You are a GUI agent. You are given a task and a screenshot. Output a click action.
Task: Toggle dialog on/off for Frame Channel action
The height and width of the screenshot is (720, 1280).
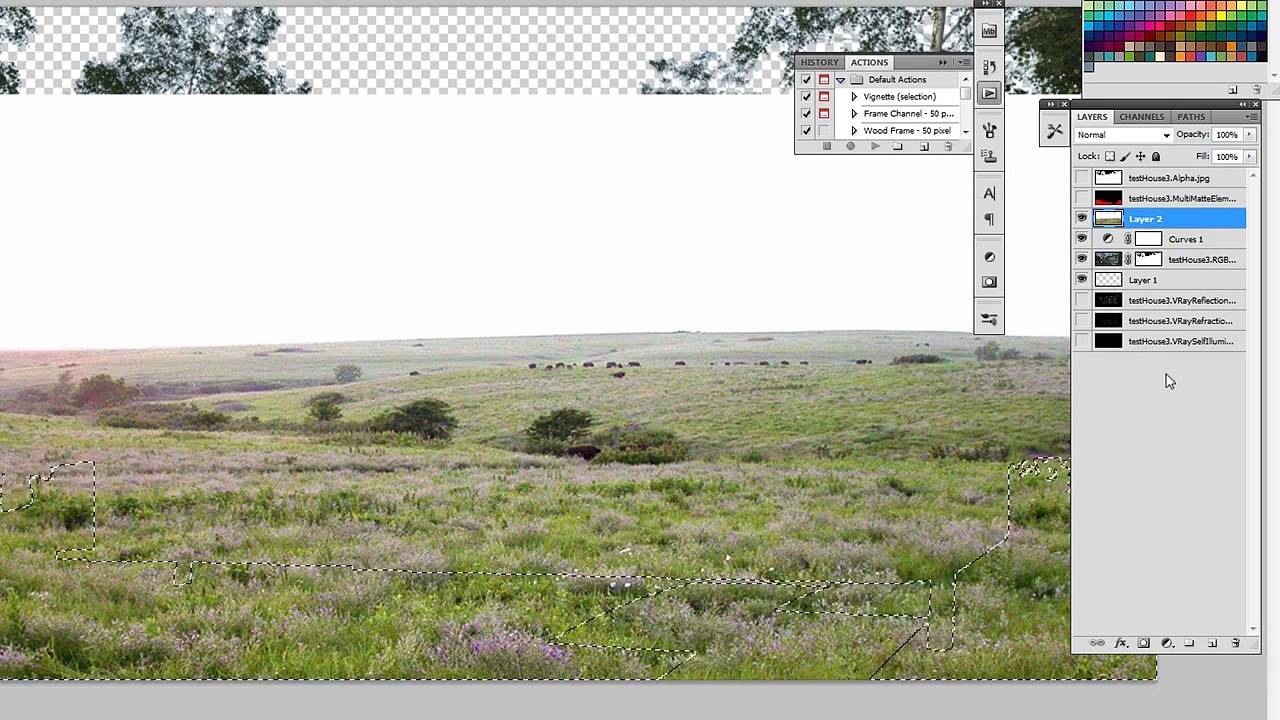click(824, 114)
